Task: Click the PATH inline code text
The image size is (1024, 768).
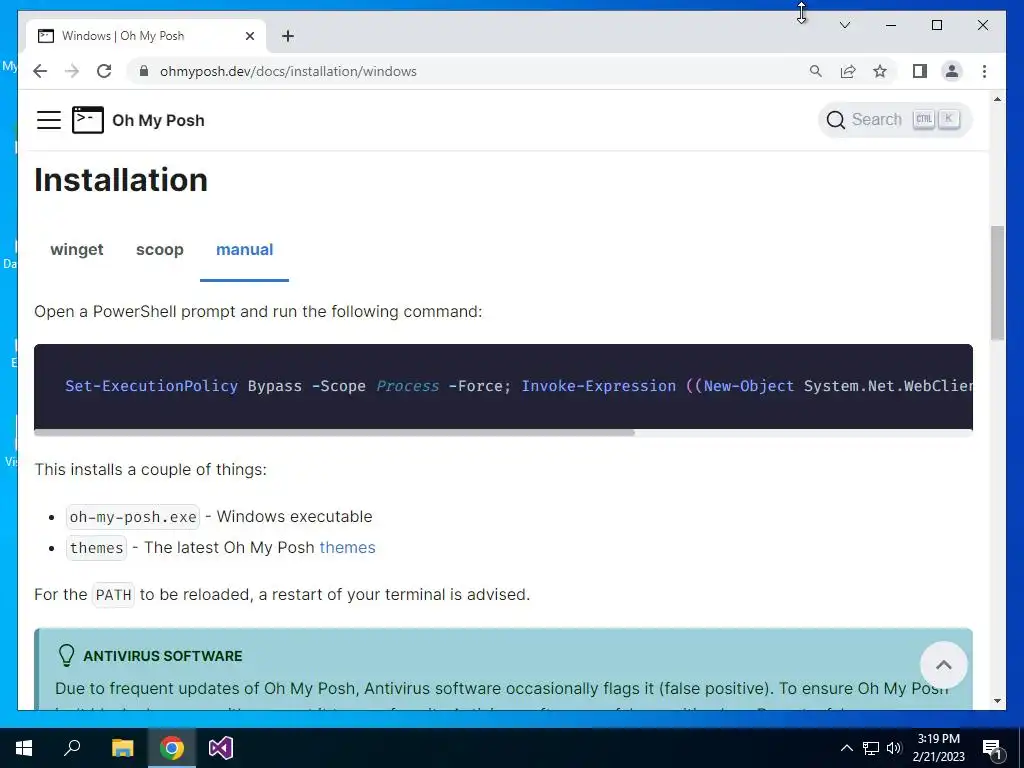Action: [x=114, y=595]
